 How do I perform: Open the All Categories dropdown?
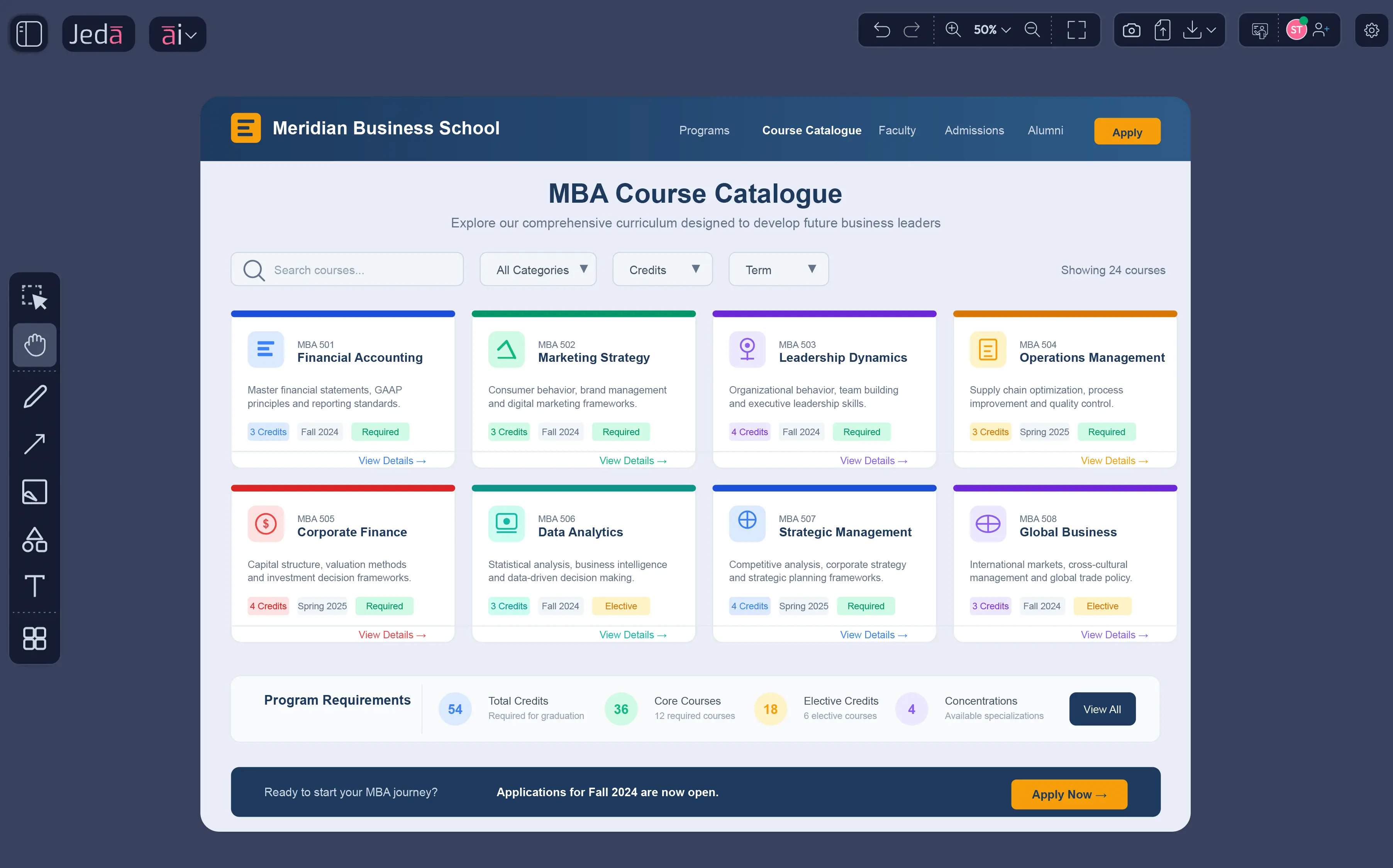click(x=538, y=269)
